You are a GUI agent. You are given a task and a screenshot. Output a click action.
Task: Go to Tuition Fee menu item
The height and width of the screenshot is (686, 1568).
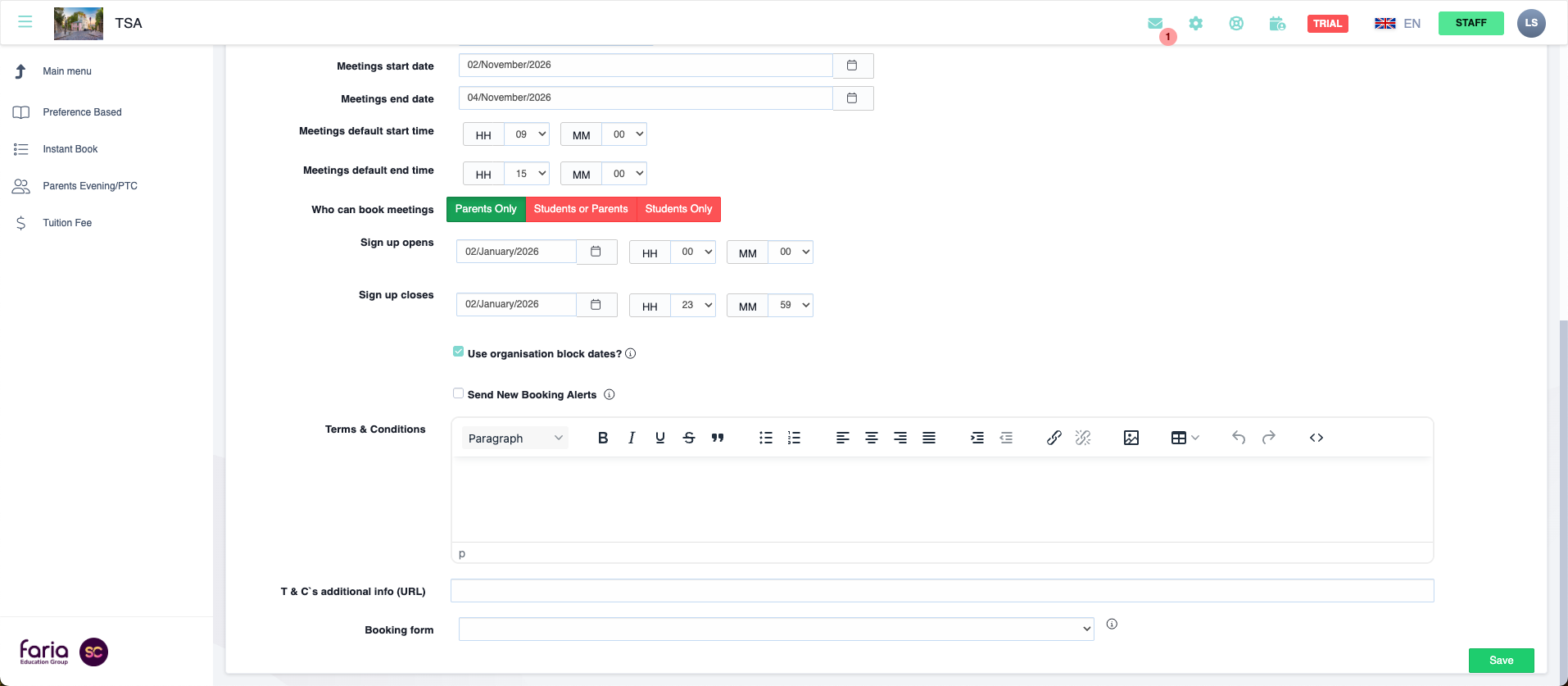tap(67, 223)
